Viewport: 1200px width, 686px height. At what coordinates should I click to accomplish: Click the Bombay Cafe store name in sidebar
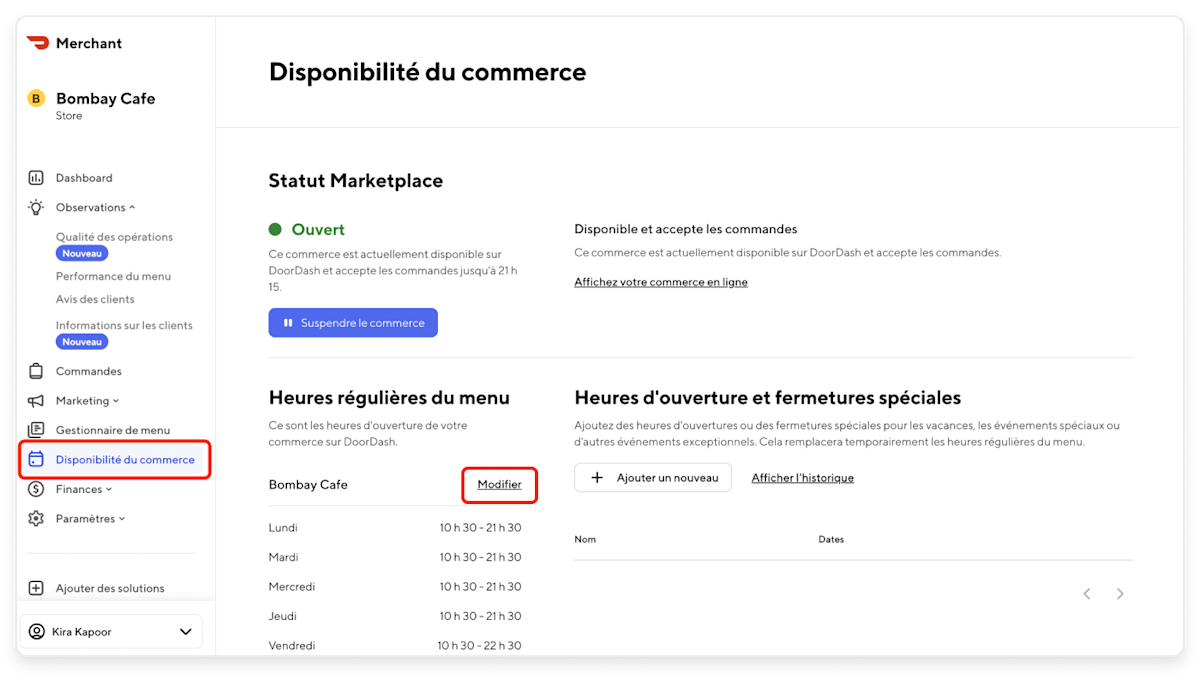click(105, 98)
